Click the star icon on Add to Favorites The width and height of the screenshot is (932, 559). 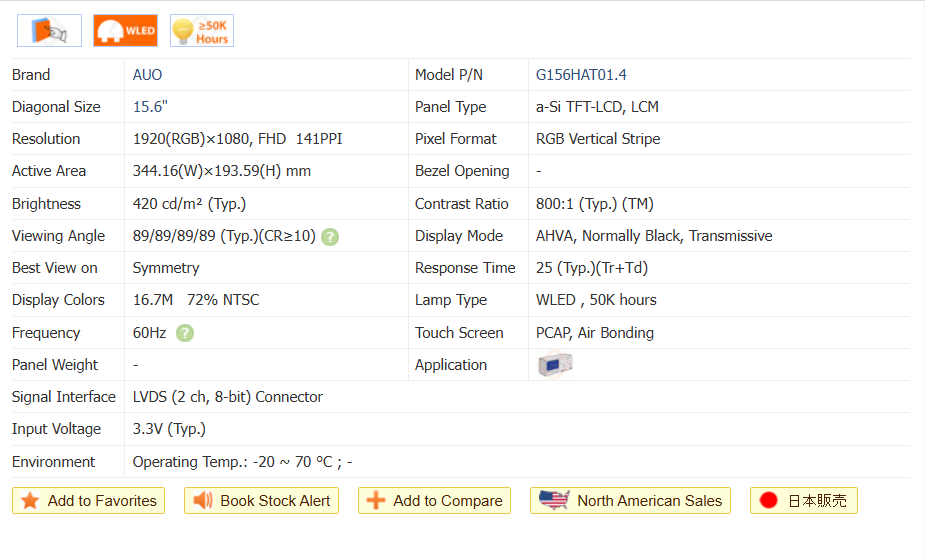click(x=30, y=501)
